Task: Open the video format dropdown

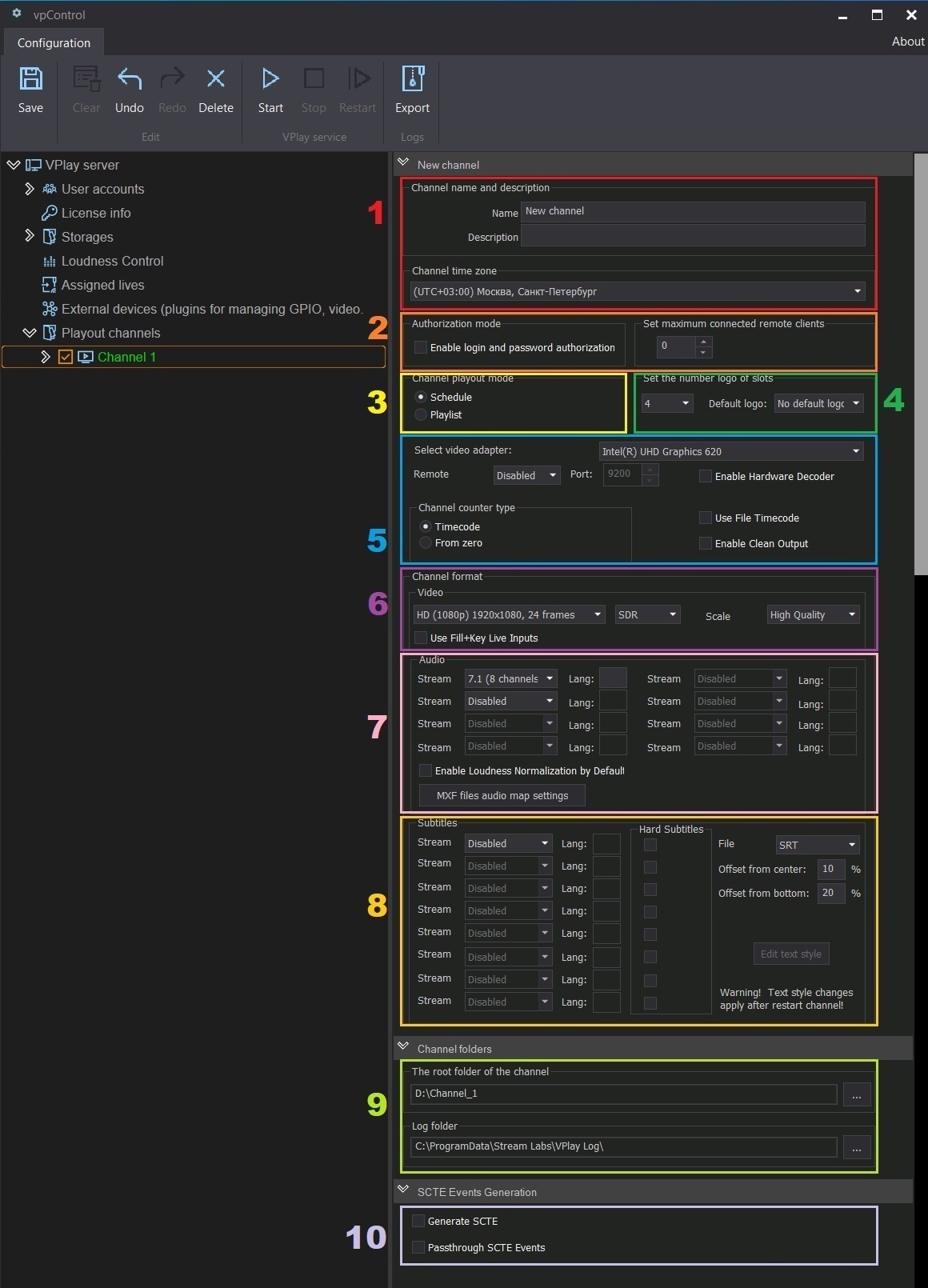Action: [x=509, y=614]
